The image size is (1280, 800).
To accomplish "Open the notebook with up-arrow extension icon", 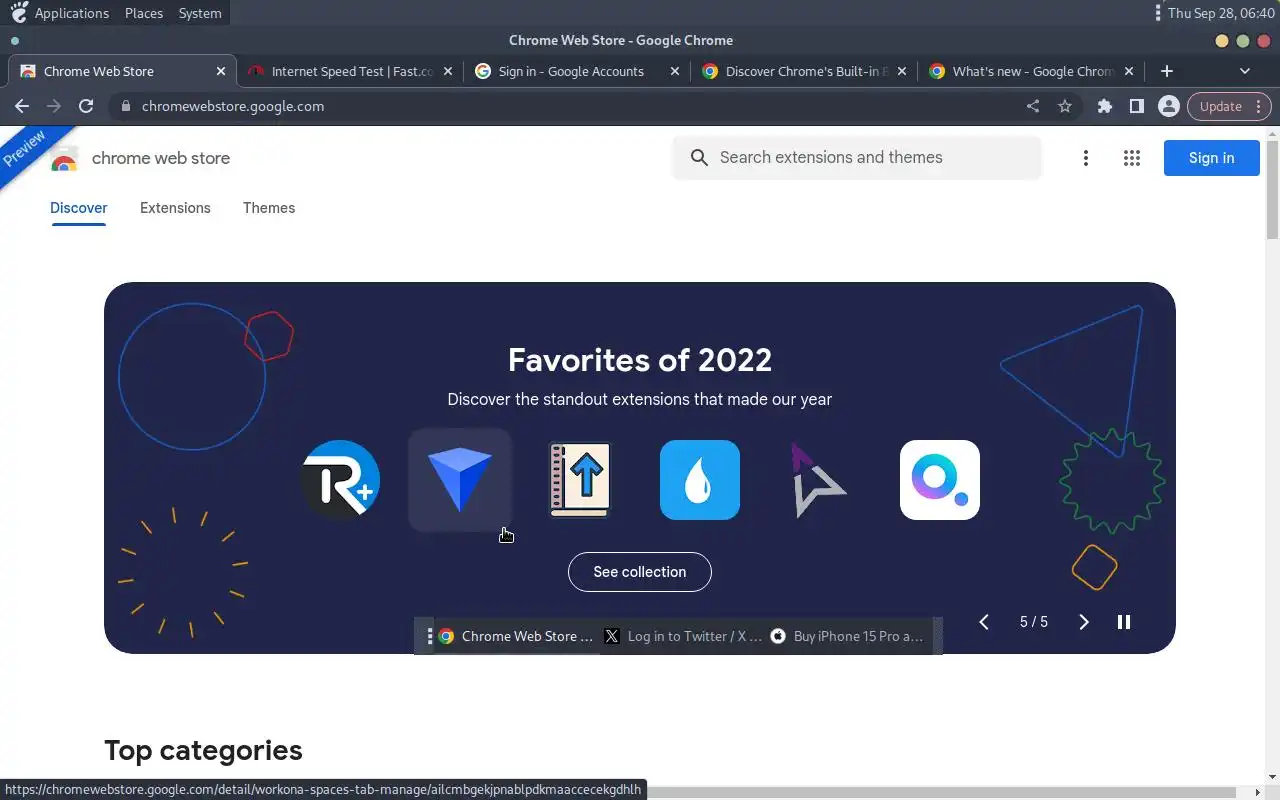I will pyautogui.click(x=580, y=480).
